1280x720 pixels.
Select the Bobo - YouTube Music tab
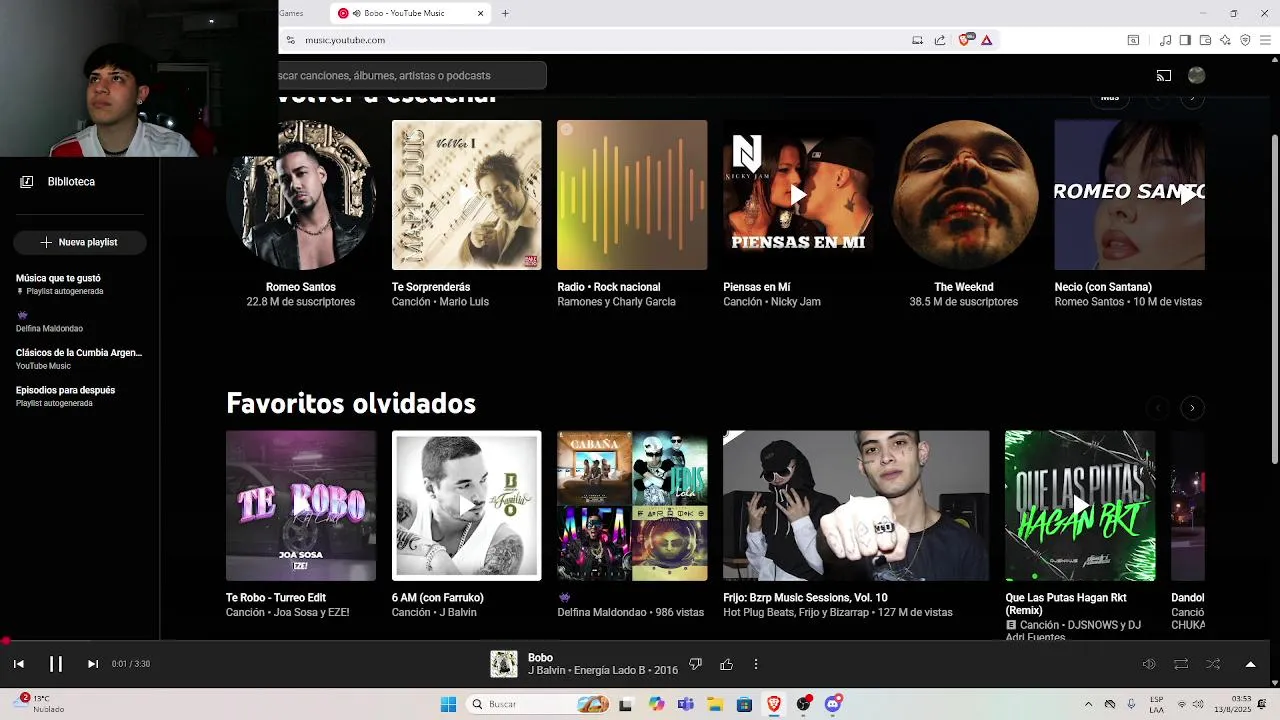[x=410, y=13]
